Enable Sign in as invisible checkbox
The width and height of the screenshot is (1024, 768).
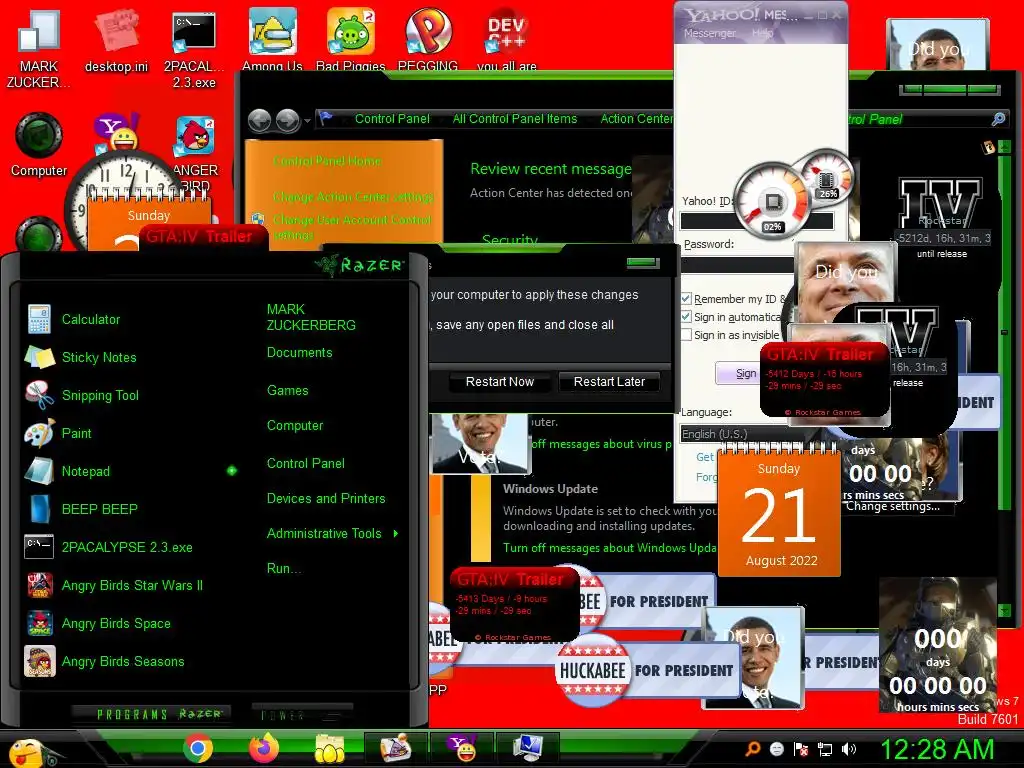[x=686, y=335]
